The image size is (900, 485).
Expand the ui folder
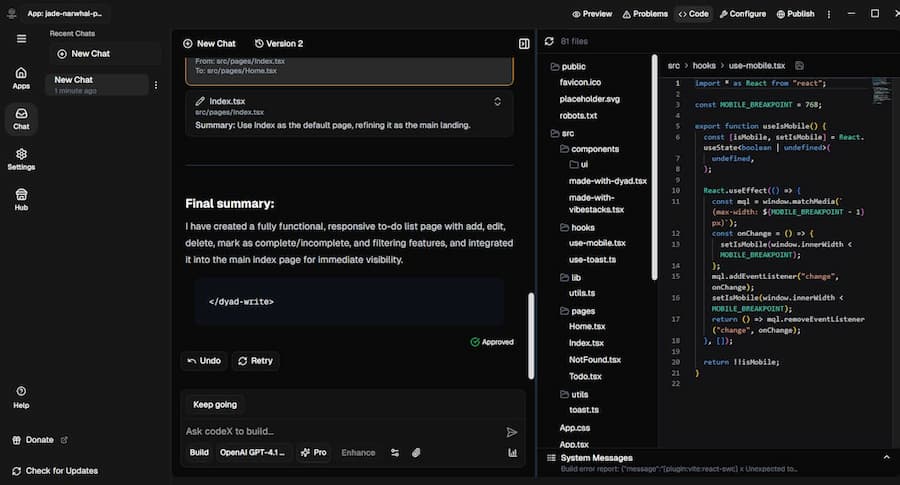point(579,165)
